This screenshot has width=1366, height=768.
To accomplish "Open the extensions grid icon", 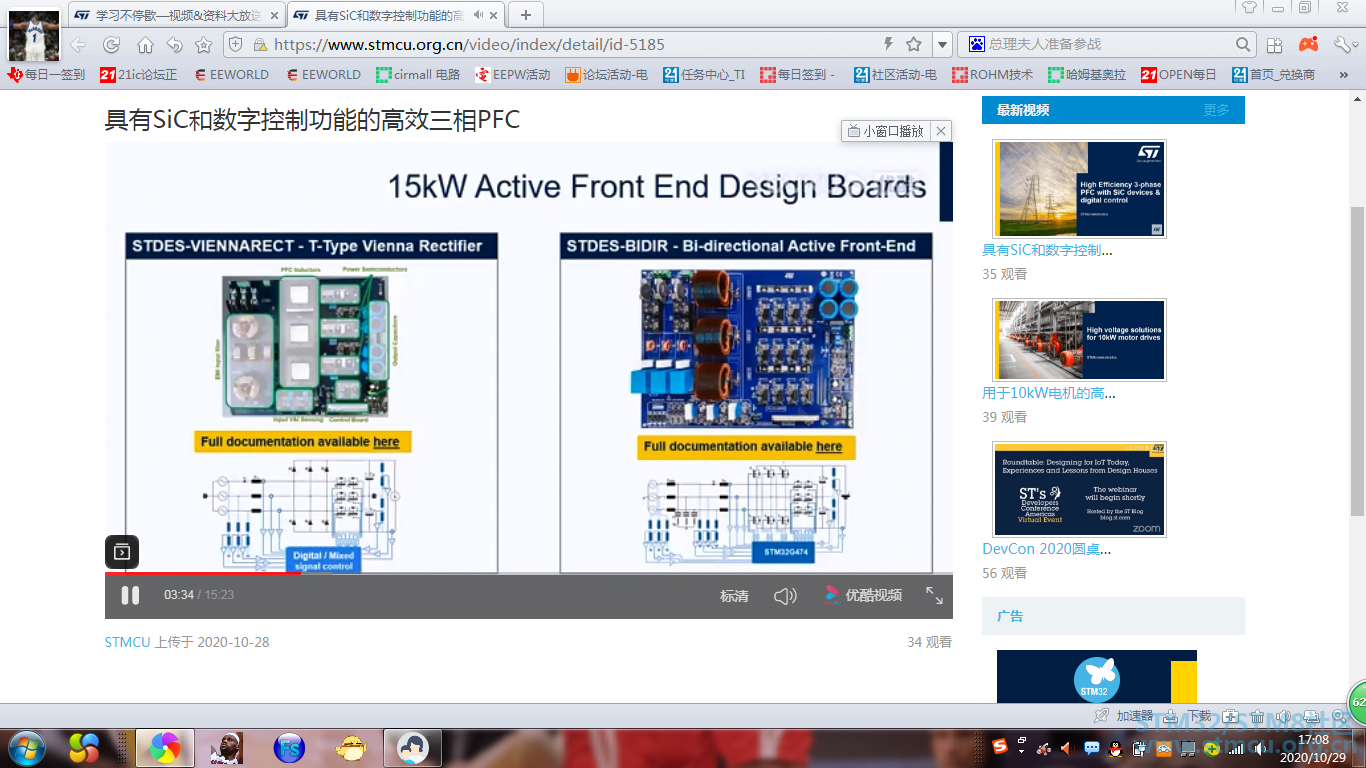I will 1274,45.
